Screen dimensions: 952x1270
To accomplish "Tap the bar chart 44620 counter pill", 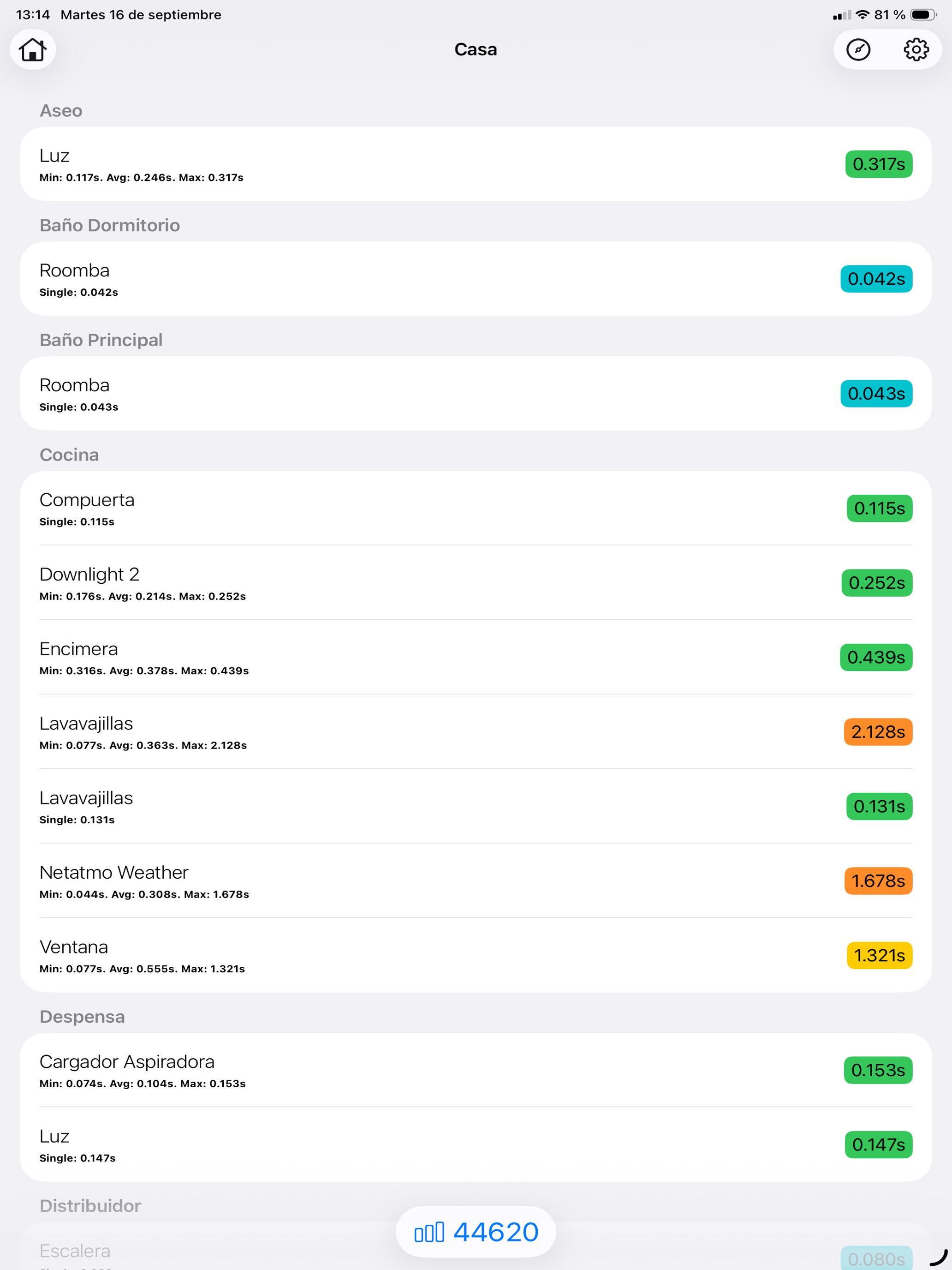I will pos(476,1232).
